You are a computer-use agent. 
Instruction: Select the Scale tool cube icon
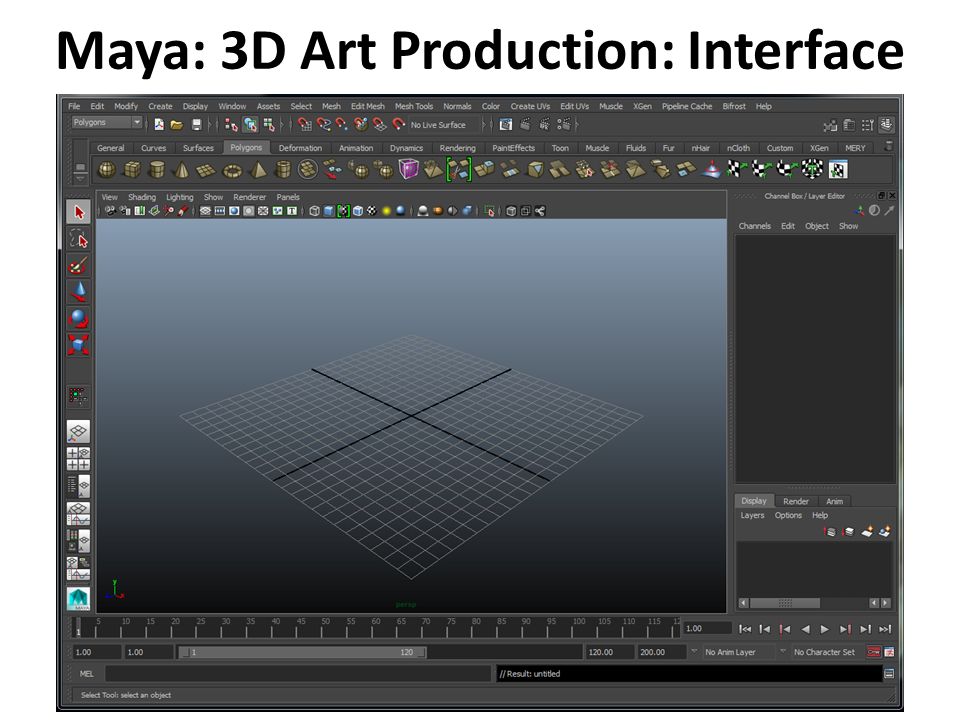pyautogui.click(x=78, y=345)
